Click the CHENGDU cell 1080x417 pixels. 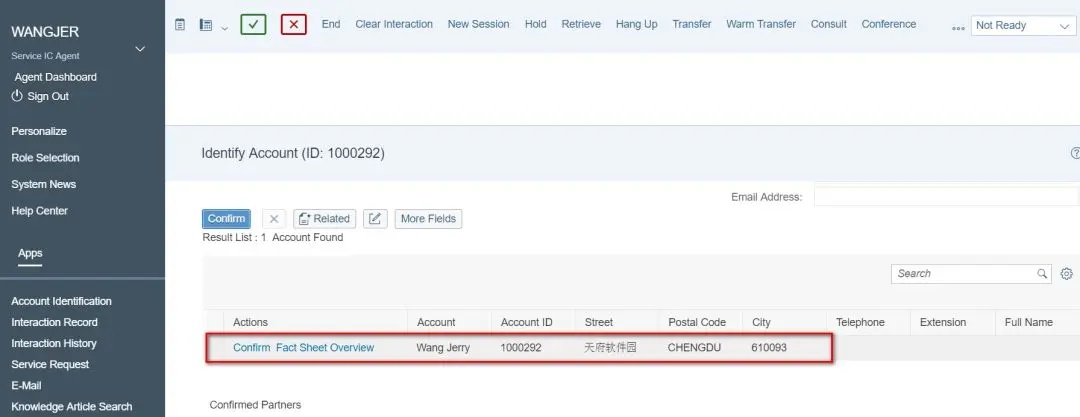[x=694, y=347]
